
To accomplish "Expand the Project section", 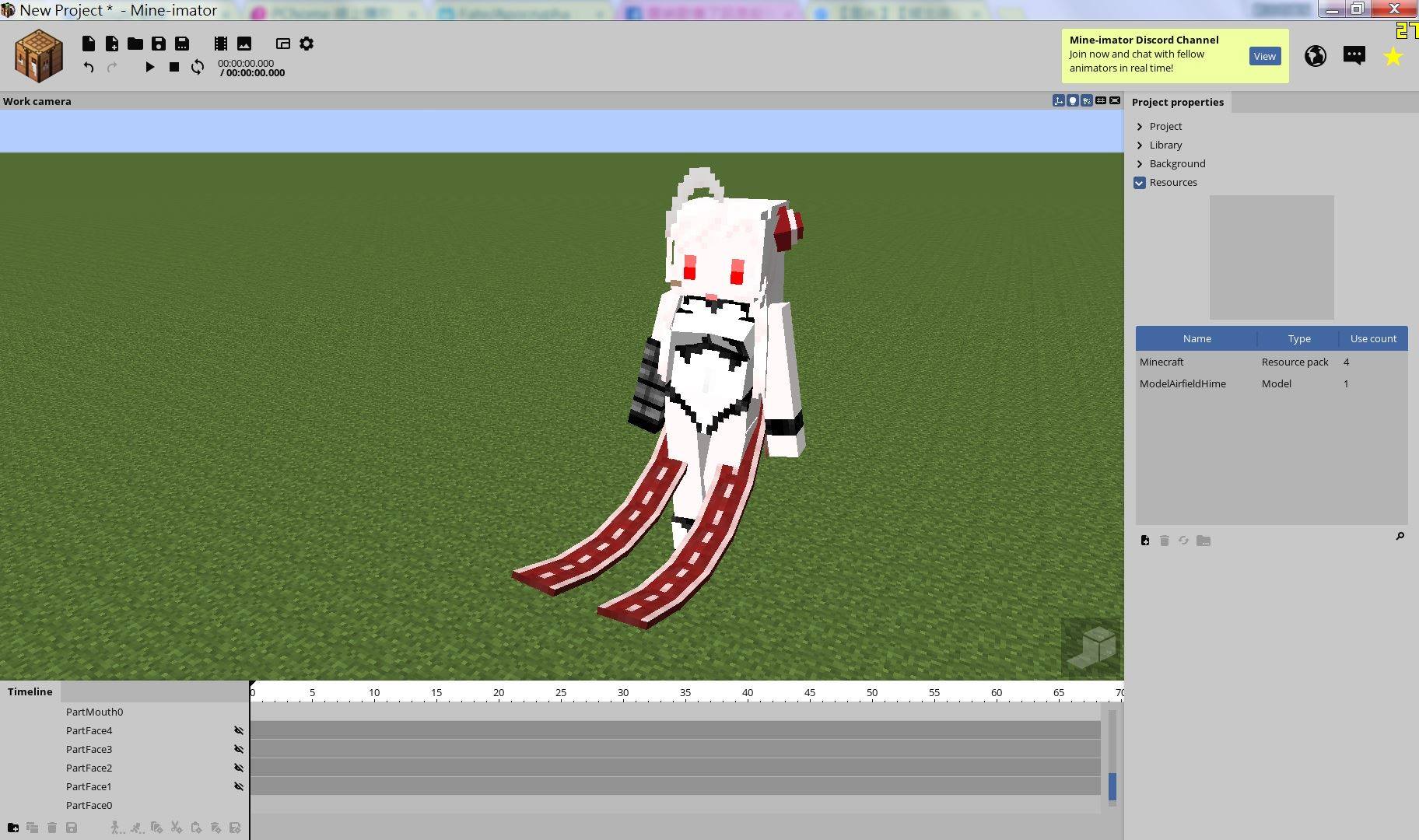I will tap(1140, 126).
